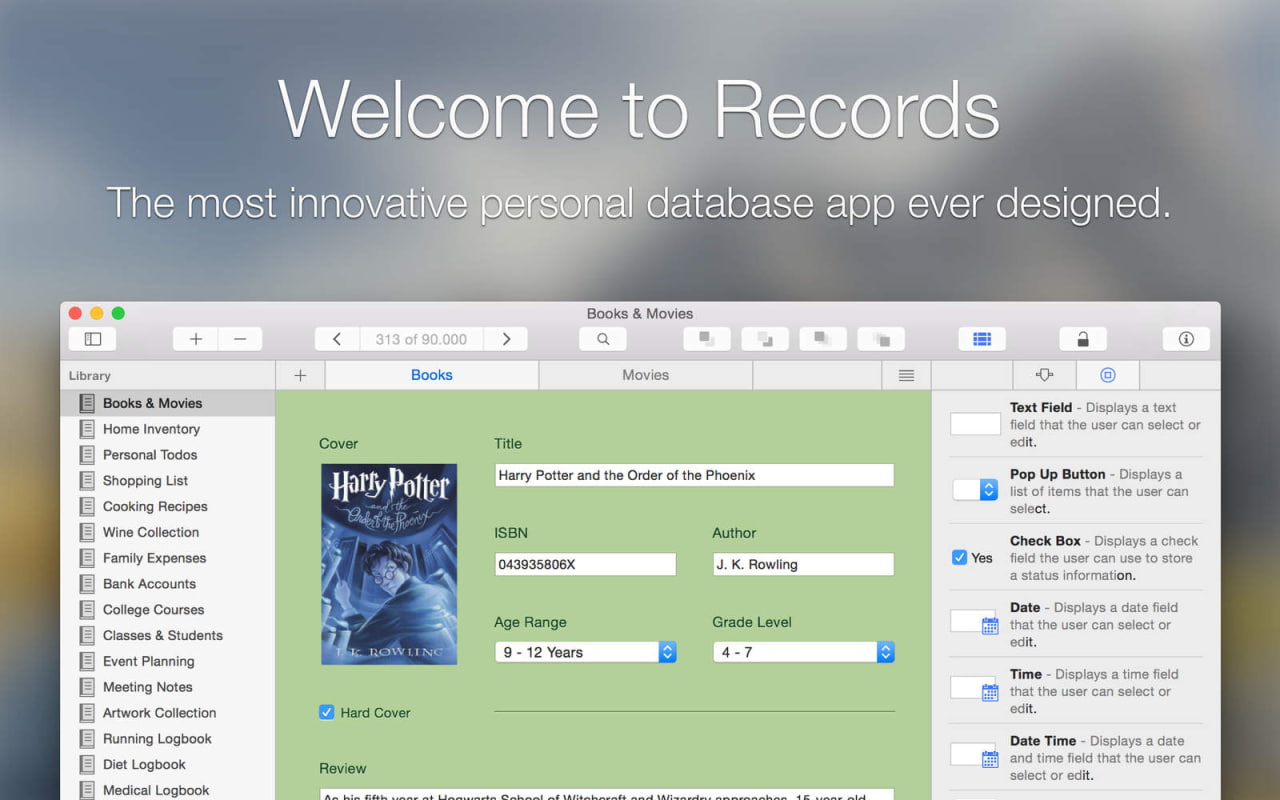Open the info inspector icon
Screen dimensions: 1280x800
point(1186,339)
